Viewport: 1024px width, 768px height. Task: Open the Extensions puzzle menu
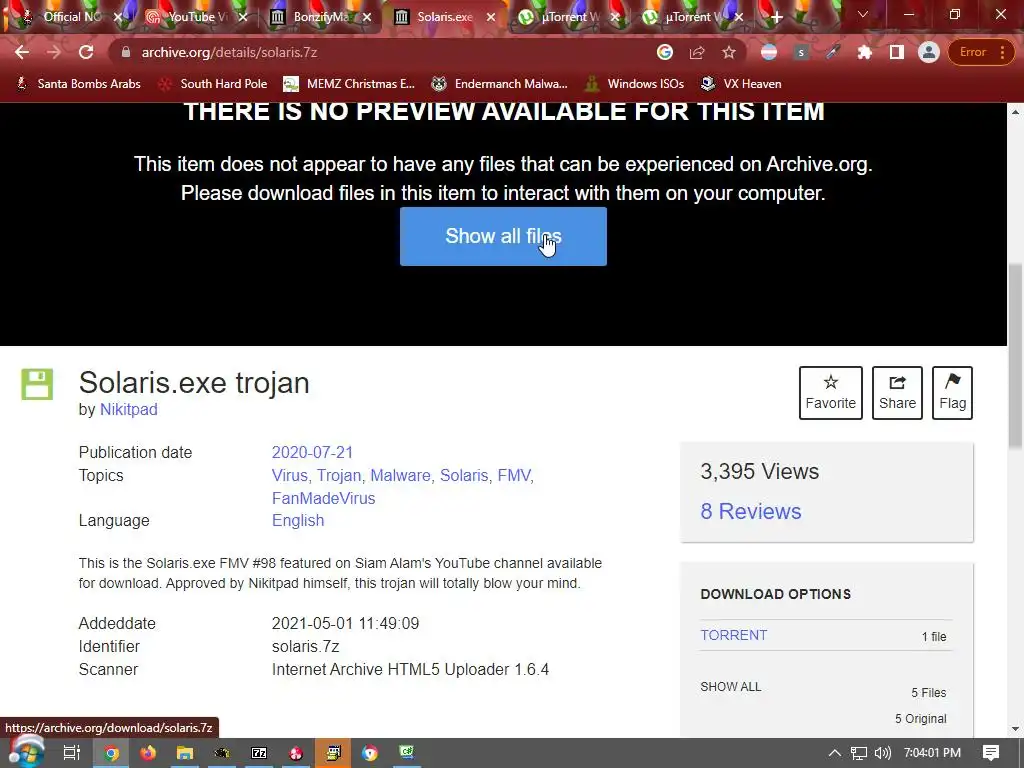pos(865,52)
